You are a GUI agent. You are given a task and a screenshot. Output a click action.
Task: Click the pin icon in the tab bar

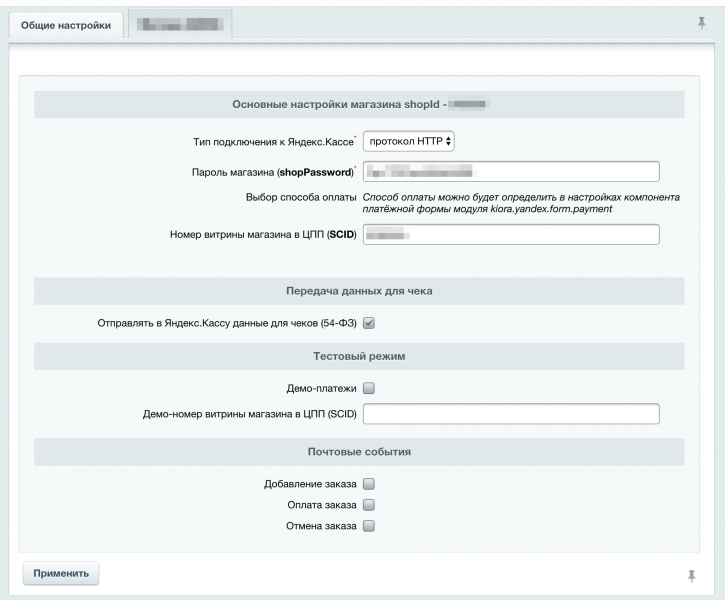tap(701, 23)
